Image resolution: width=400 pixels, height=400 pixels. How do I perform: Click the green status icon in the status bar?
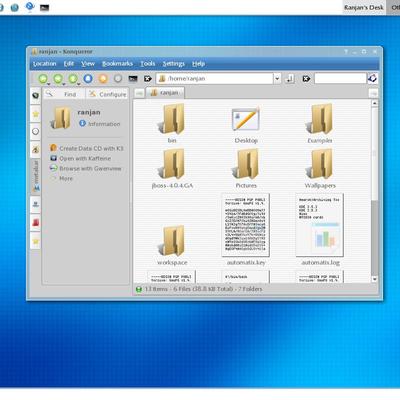tap(139, 289)
